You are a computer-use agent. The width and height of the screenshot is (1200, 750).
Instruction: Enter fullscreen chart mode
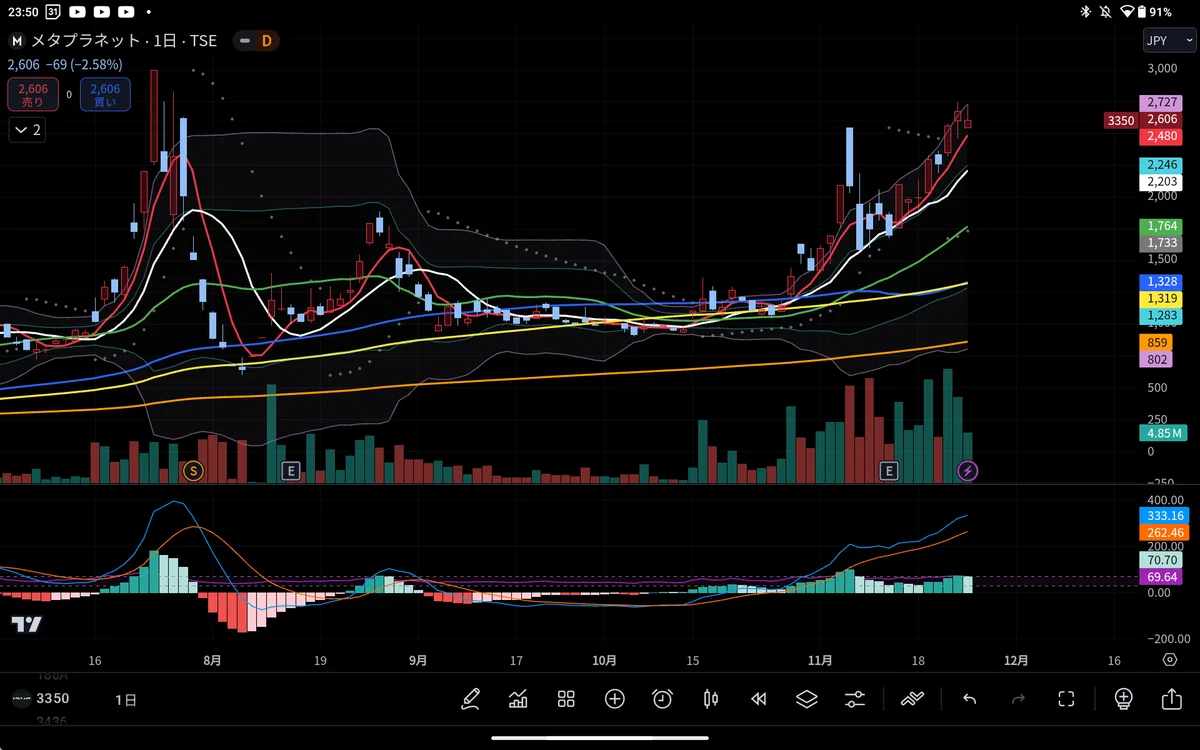1066,699
